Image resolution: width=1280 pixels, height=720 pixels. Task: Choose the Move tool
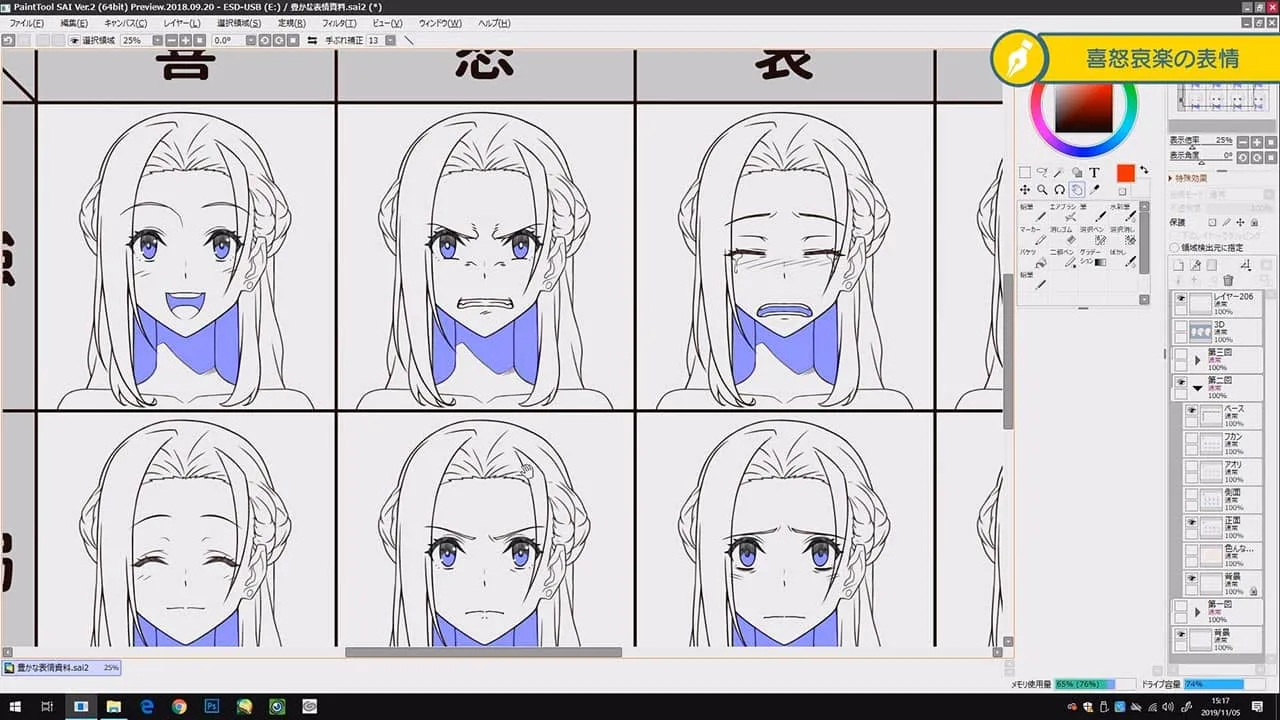coord(1025,190)
